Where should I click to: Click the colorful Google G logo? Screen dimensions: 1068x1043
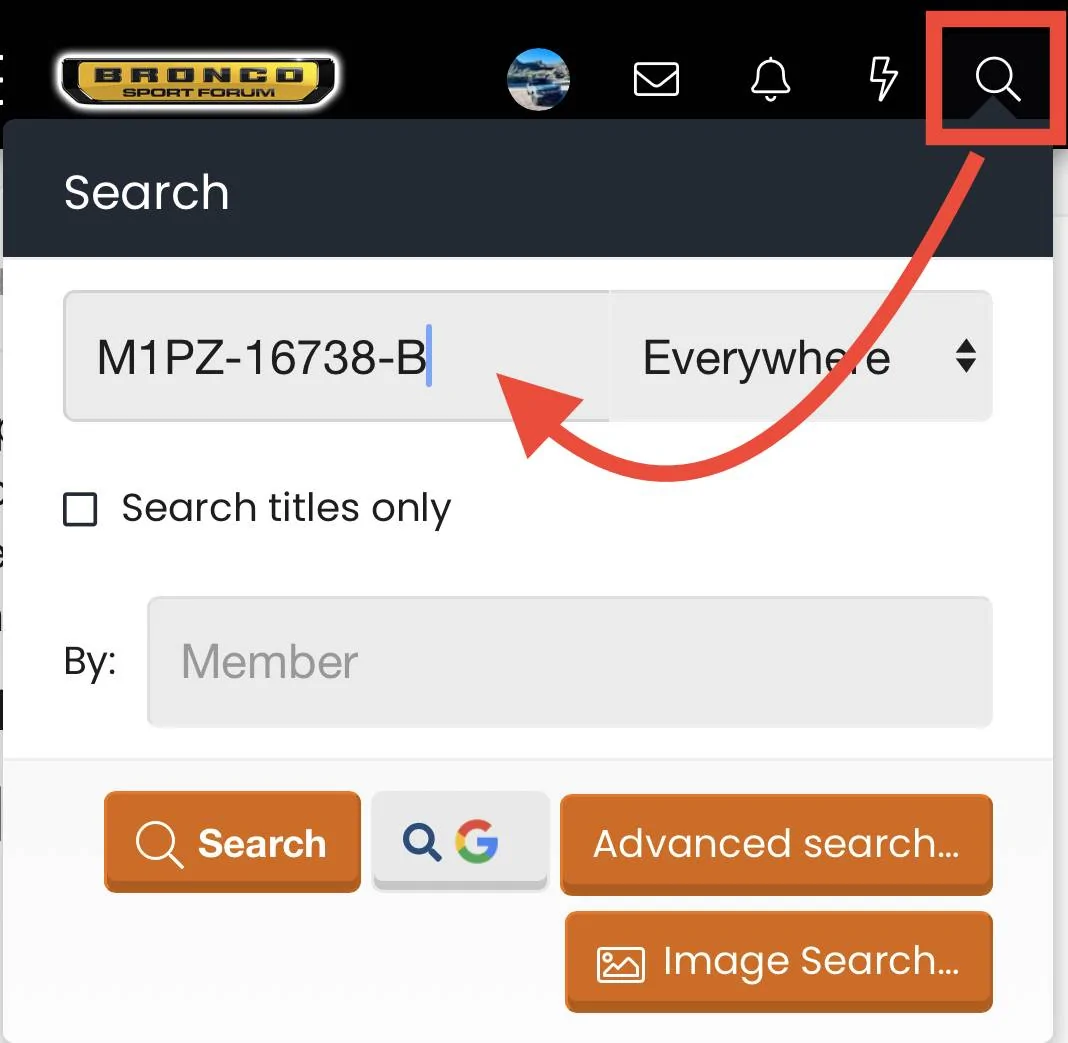pyautogui.click(x=477, y=841)
